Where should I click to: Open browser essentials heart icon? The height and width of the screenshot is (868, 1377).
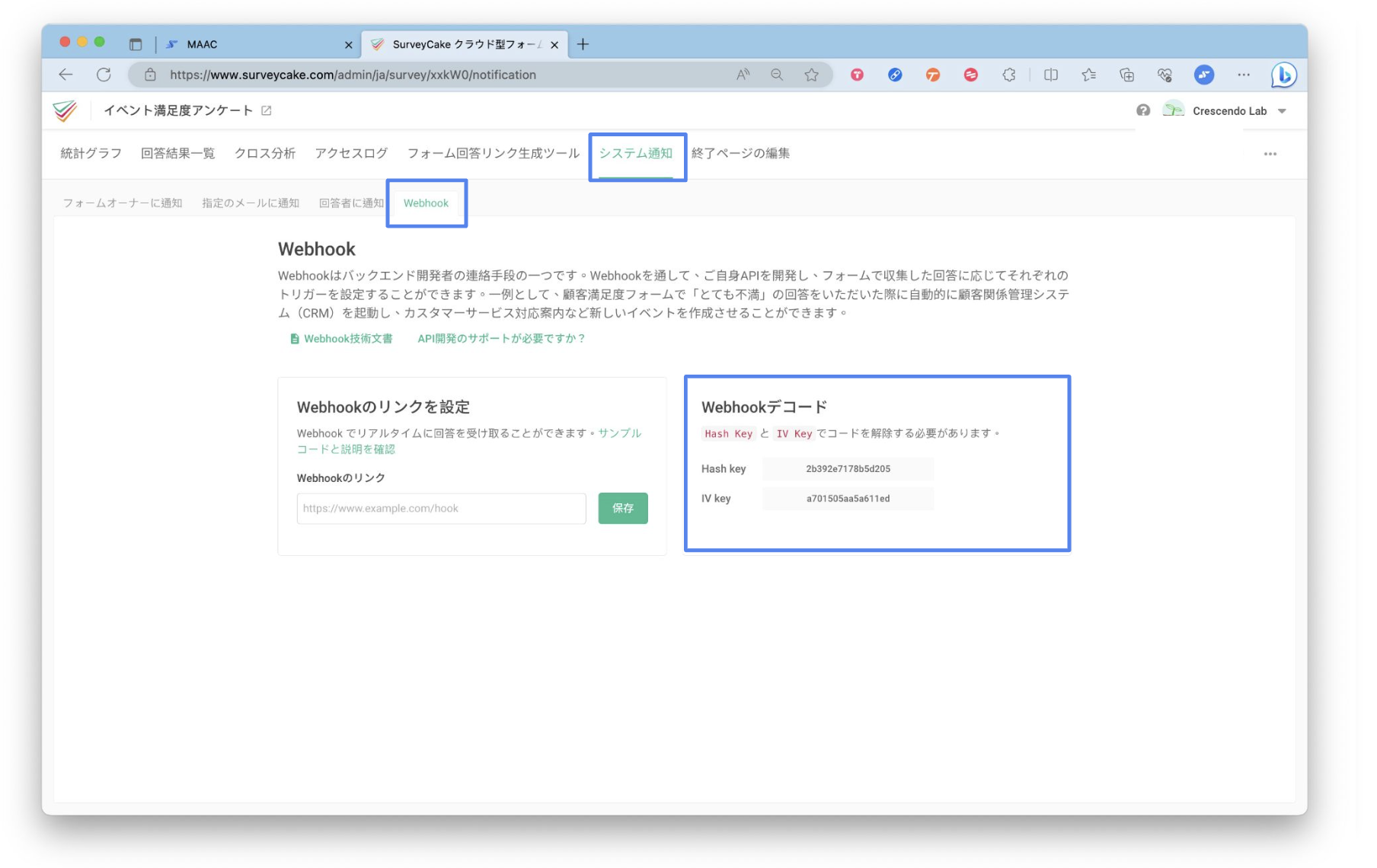click(1165, 75)
